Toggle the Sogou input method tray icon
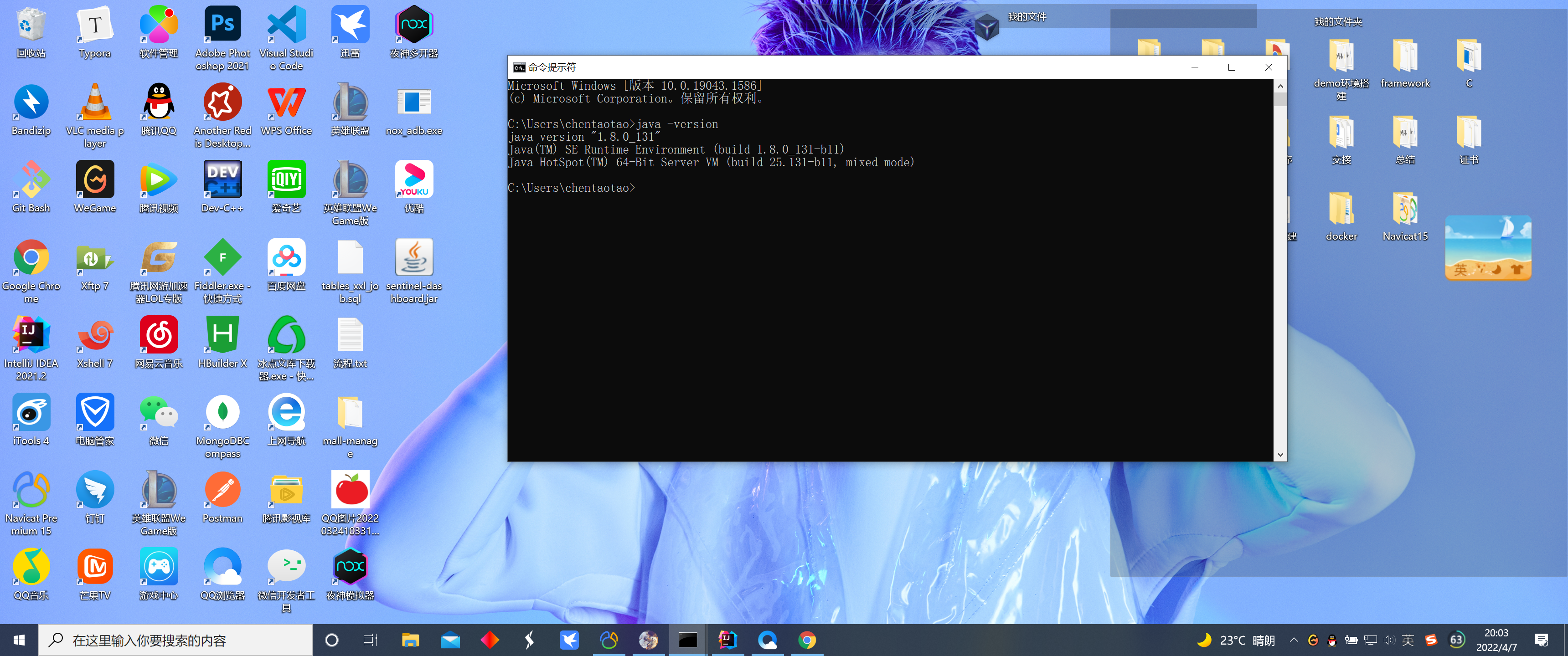Image resolution: width=1568 pixels, height=656 pixels. pos(1430,640)
